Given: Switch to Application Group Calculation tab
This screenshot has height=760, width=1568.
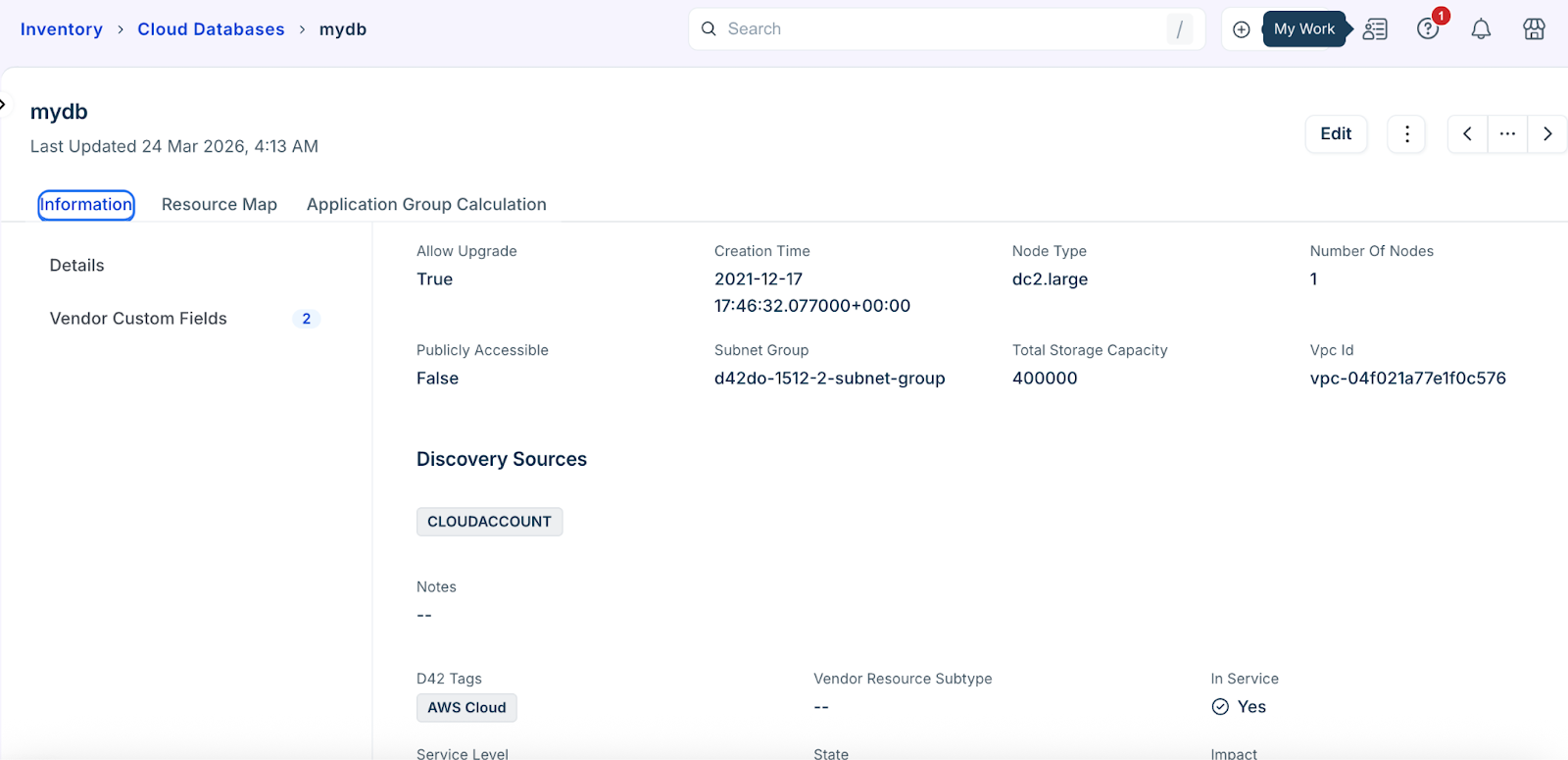Looking at the screenshot, I should [x=426, y=204].
